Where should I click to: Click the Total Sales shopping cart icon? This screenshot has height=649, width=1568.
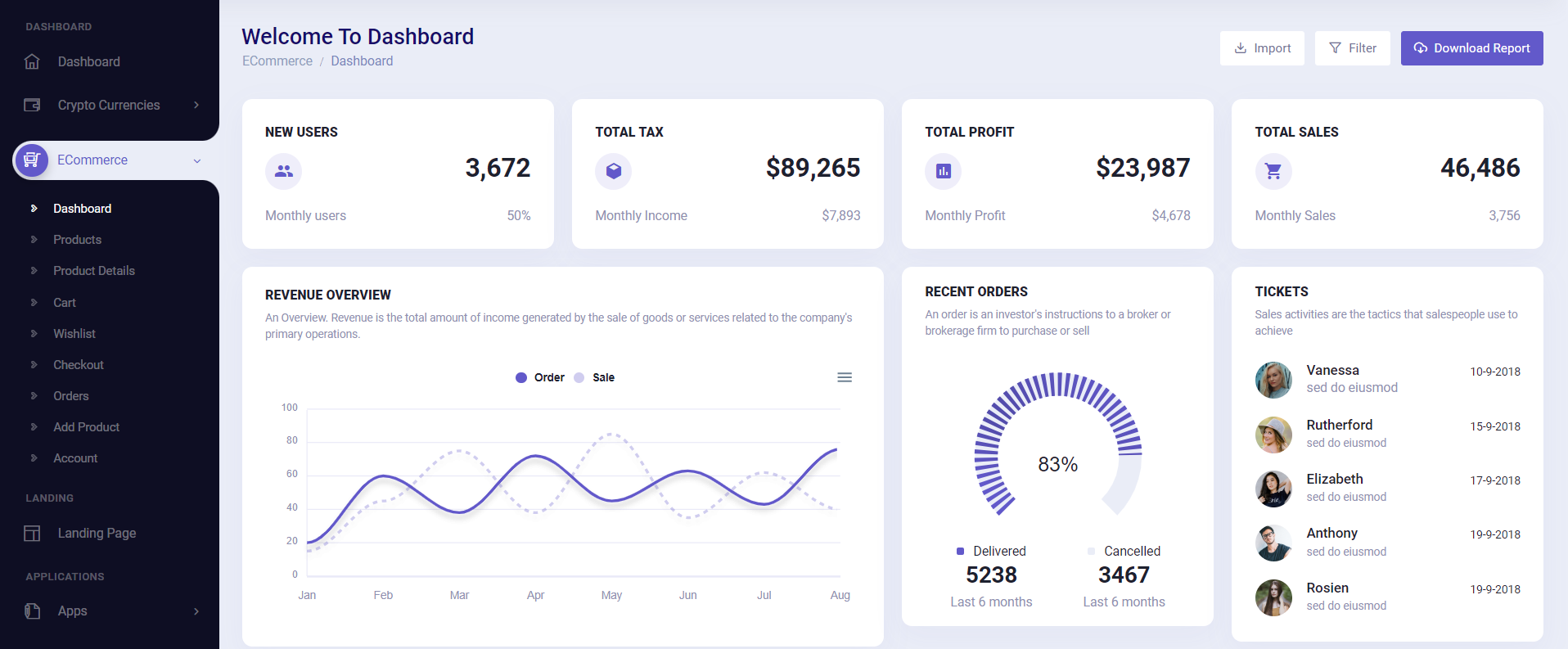tap(1273, 171)
